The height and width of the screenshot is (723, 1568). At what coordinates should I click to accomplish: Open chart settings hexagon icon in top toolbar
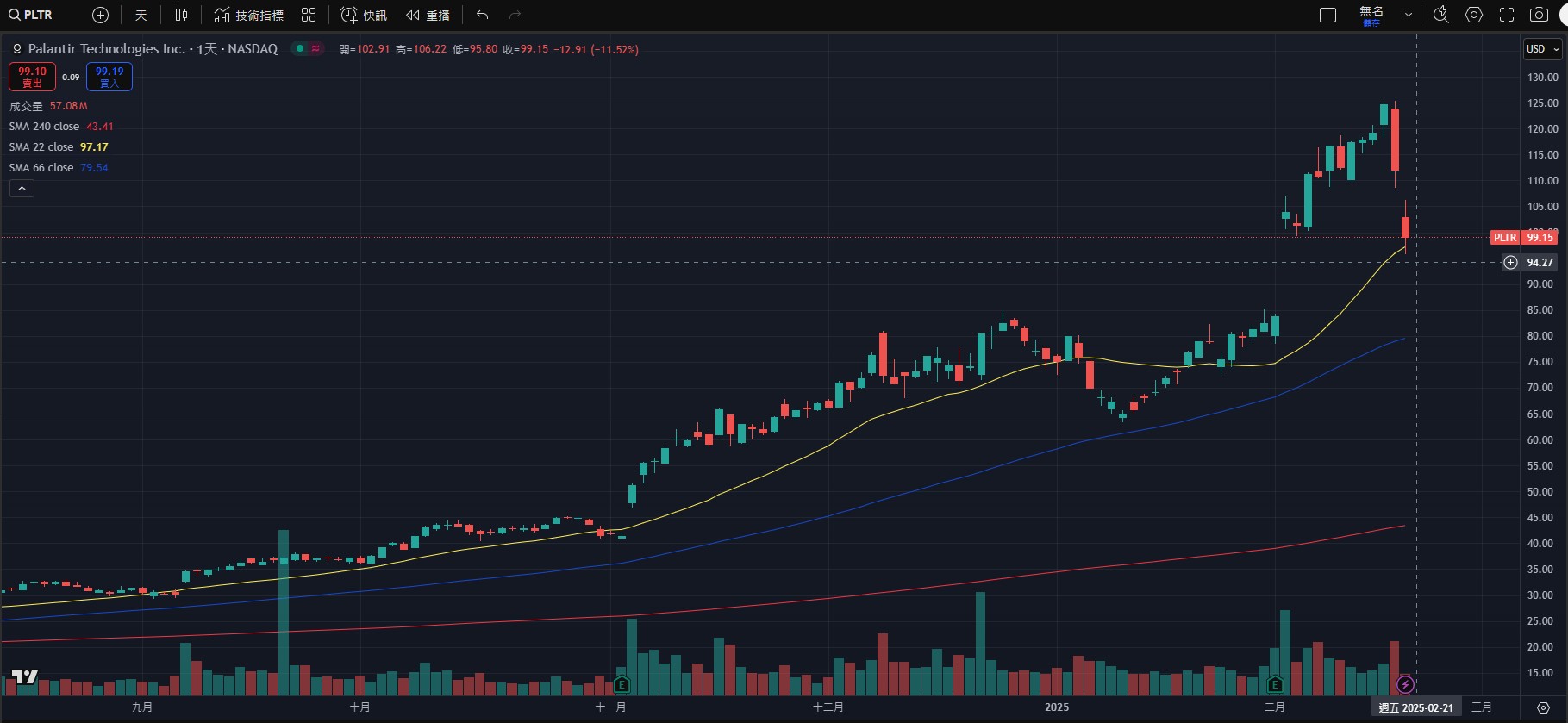pos(1474,15)
